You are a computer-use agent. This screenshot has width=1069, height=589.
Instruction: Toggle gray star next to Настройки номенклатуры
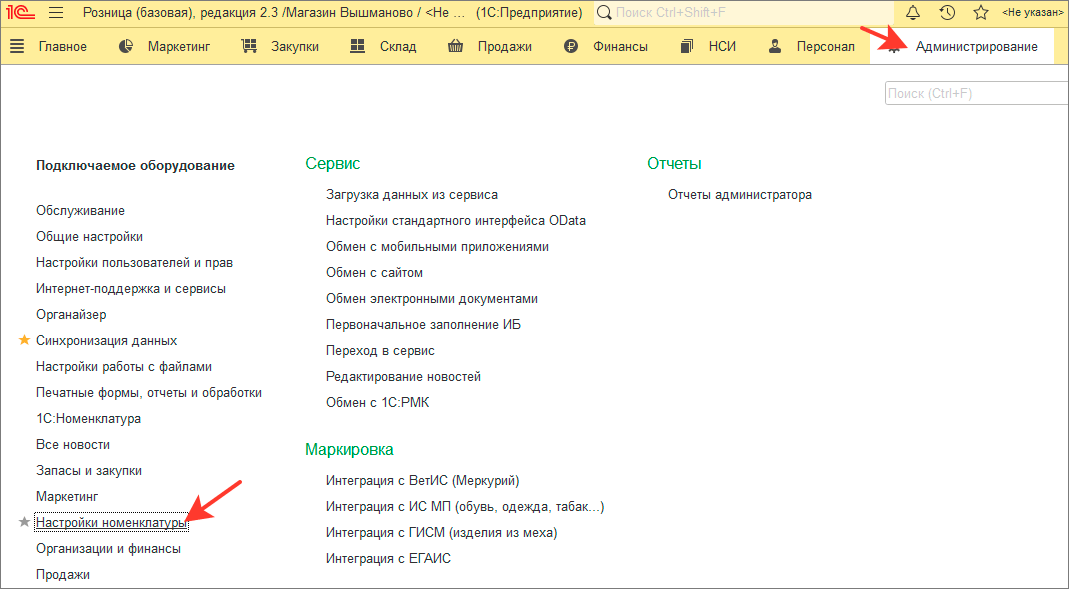tap(25, 522)
